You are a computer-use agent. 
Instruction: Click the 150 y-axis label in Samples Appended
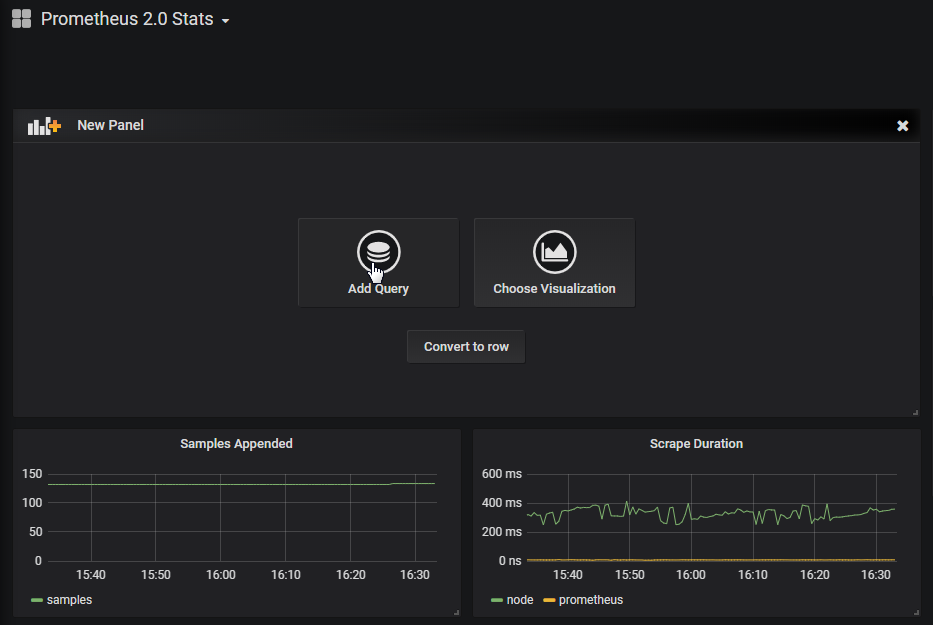32,474
